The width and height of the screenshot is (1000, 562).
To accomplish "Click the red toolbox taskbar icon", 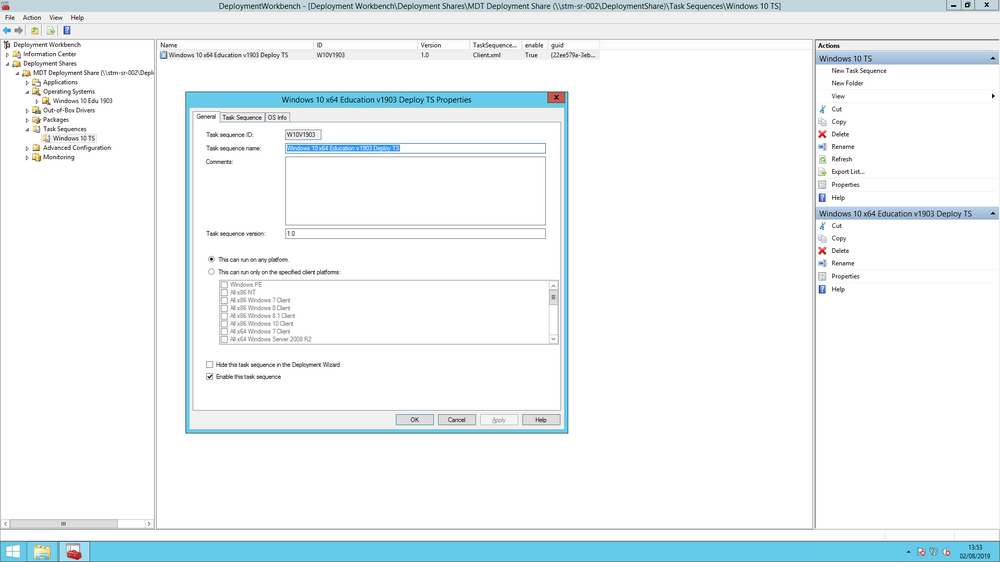I will 74,552.
